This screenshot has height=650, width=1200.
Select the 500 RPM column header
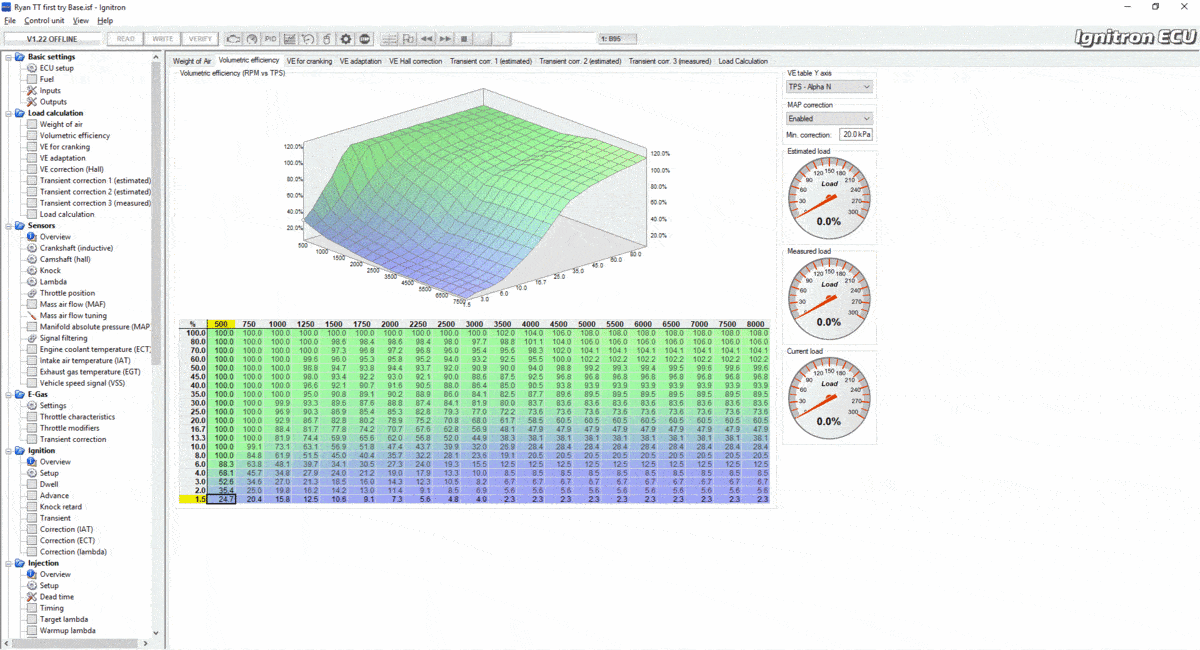[221, 324]
